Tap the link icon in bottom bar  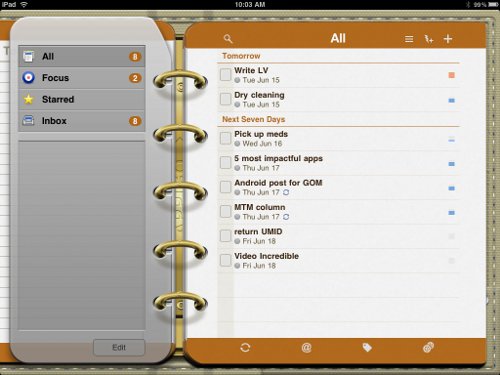point(428,347)
